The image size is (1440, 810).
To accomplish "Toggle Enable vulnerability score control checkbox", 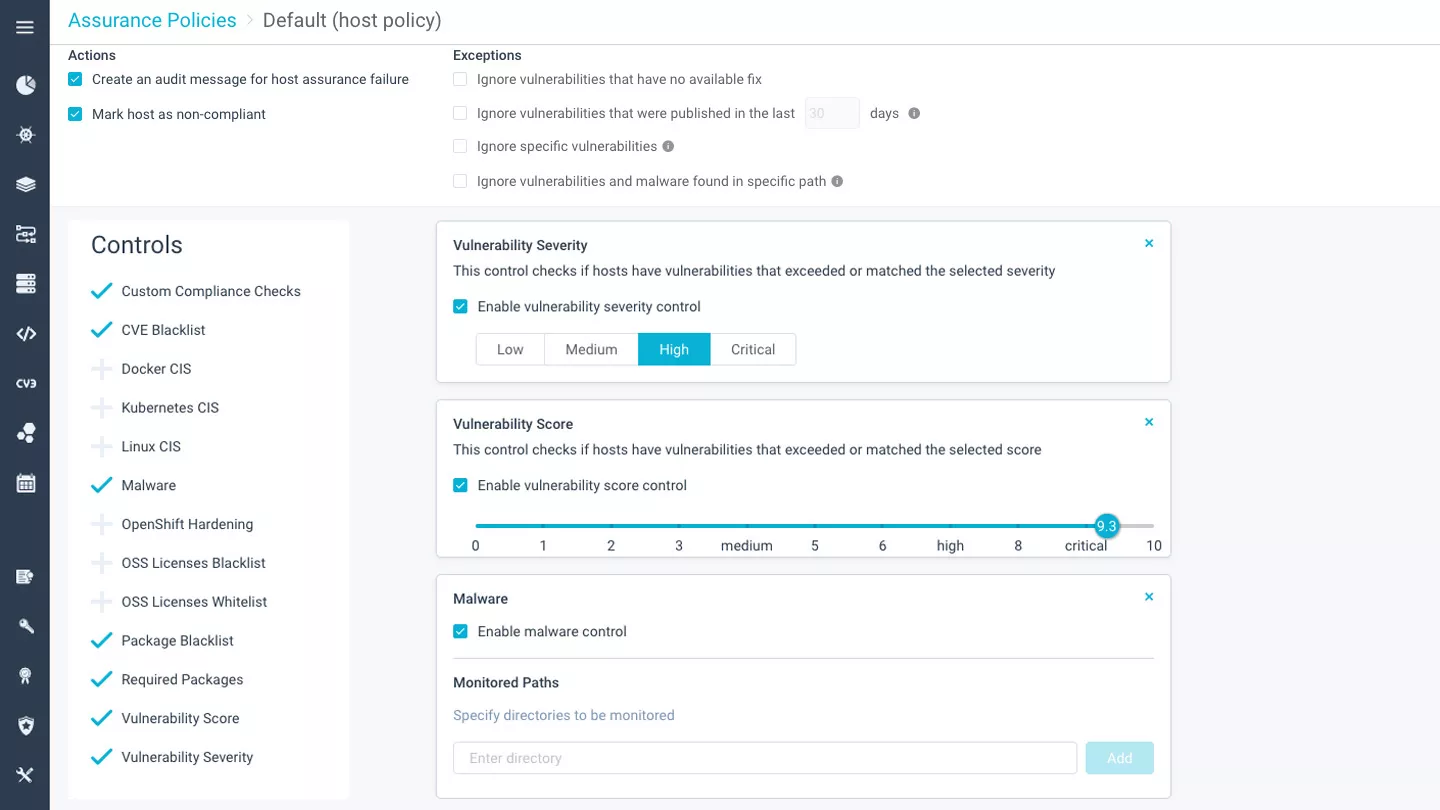I will pyautogui.click(x=460, y=485).
